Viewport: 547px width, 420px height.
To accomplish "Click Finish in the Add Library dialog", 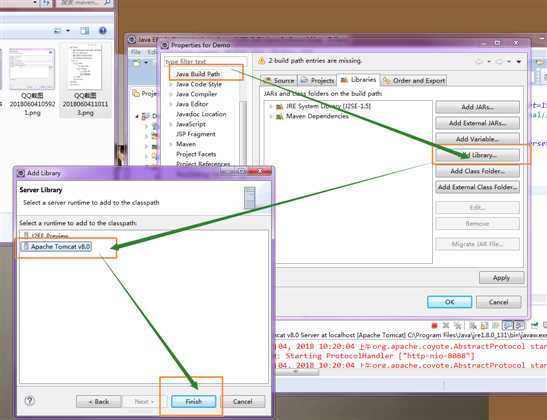I will pyautogui.click(x=194, y=402).
